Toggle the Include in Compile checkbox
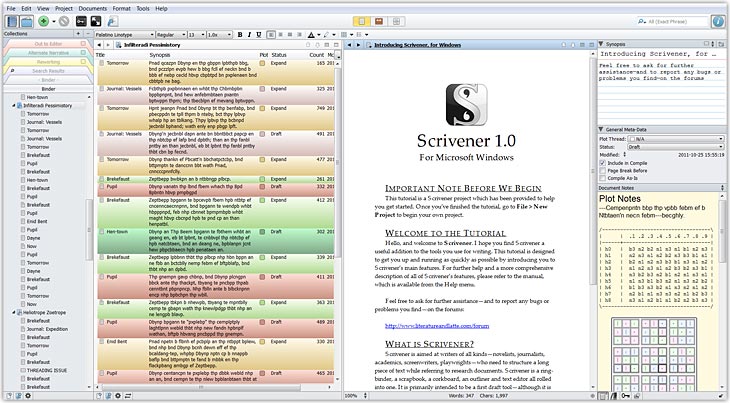 coord(605,162)
